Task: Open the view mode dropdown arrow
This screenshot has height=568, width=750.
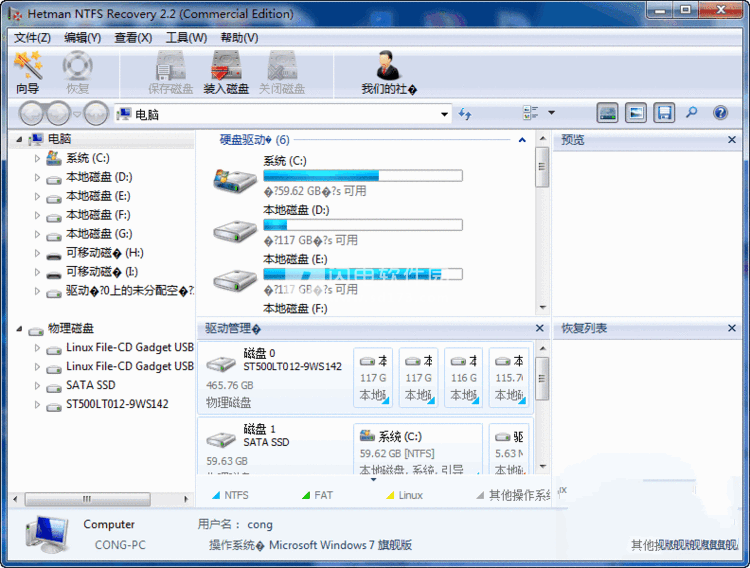Action: click(x=551, y=113)
